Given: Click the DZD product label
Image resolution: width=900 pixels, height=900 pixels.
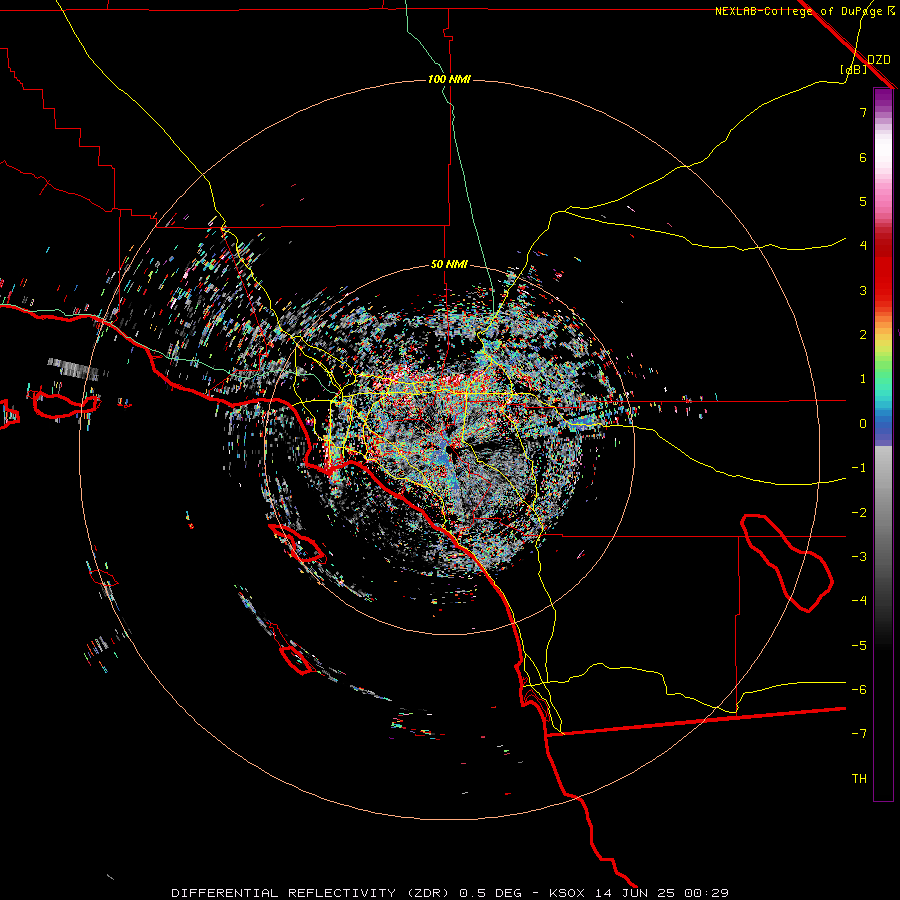Looking at the screenshot, I should tap(879, 60).
